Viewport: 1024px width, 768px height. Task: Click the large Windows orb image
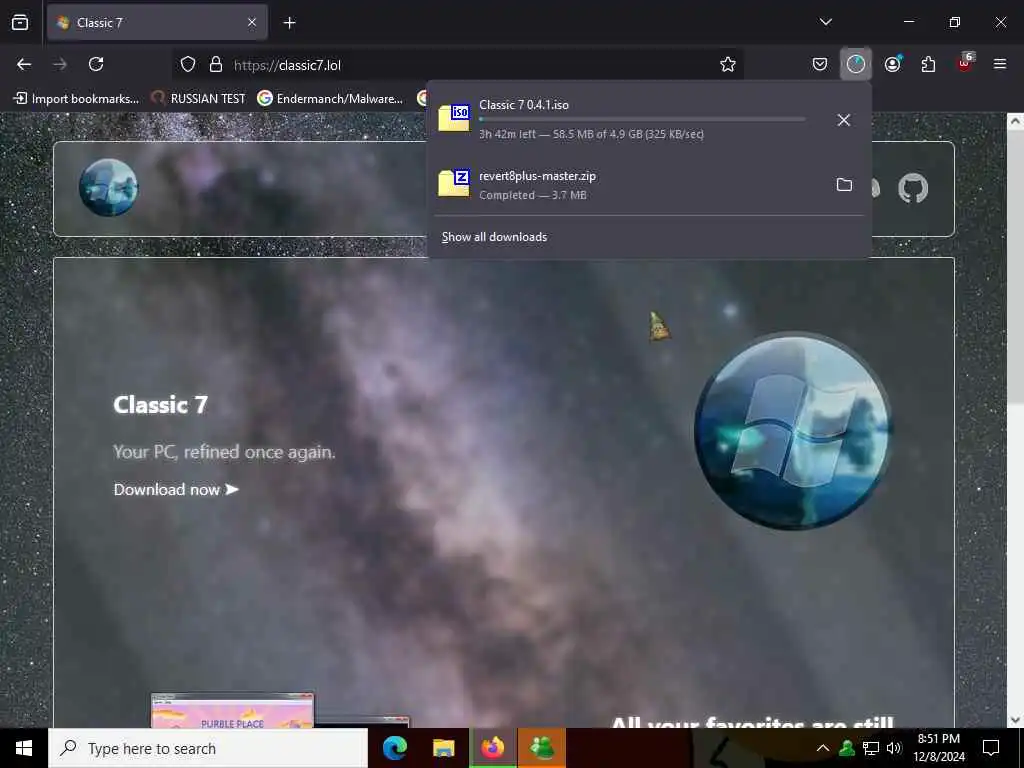793,431
